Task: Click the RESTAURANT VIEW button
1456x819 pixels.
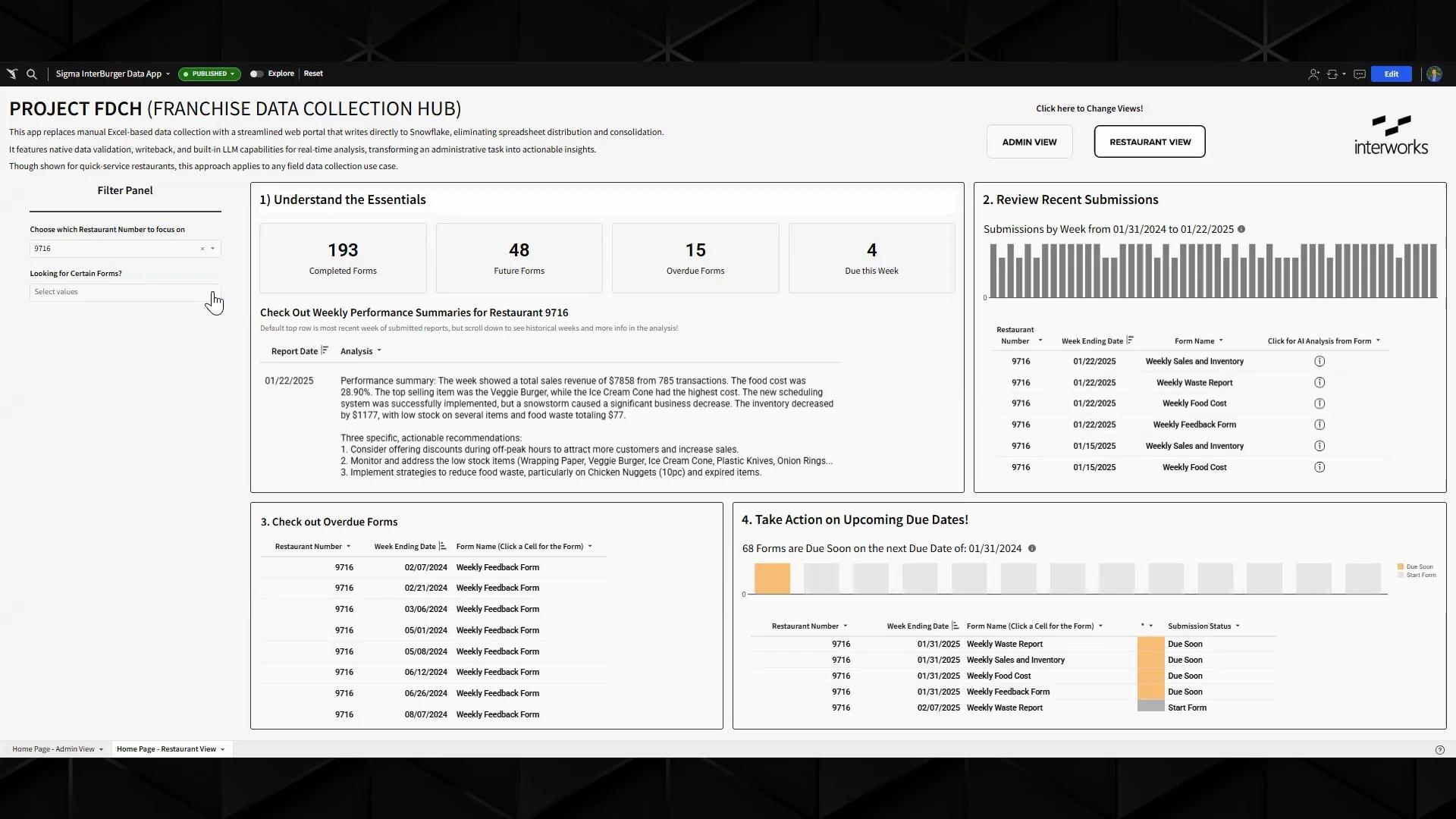Action: pyautogui.click(x=1150, y=142)
